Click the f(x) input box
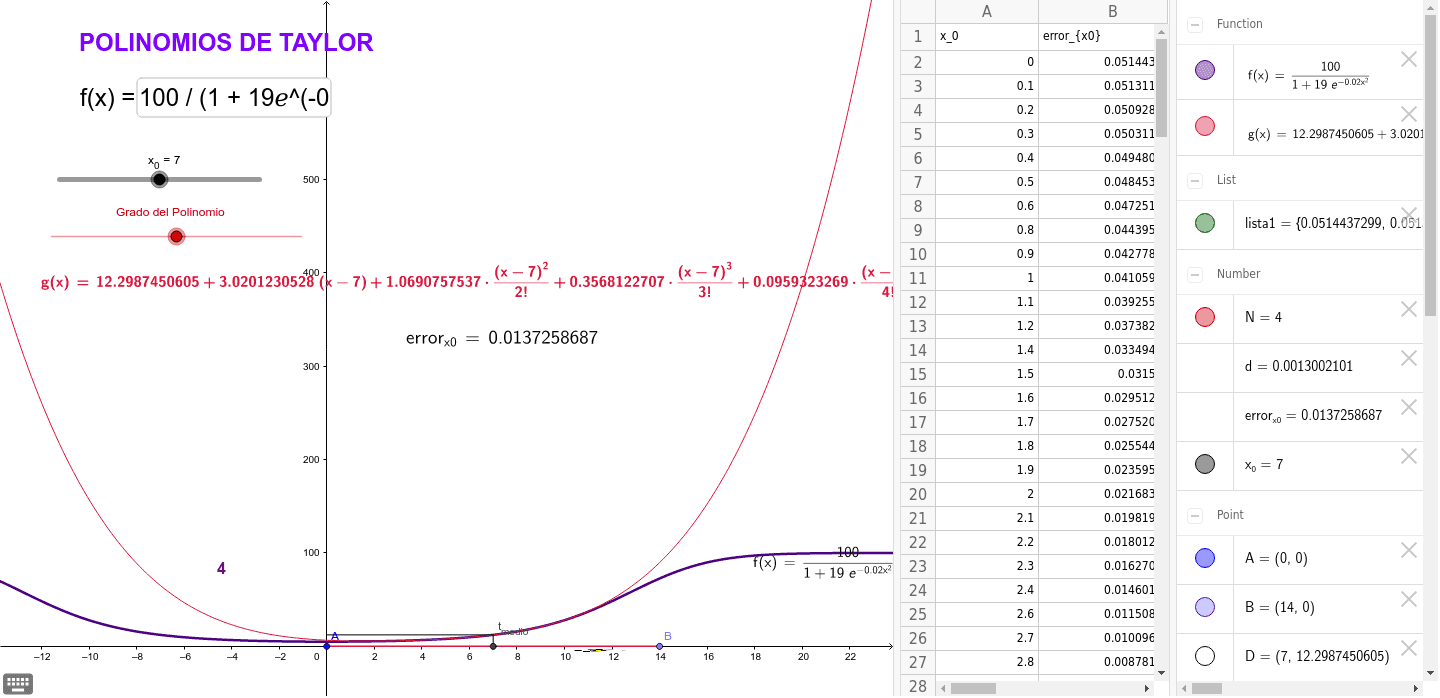Image resolution: width=1440 pixels, height=698 pixels. click(234, 98)
